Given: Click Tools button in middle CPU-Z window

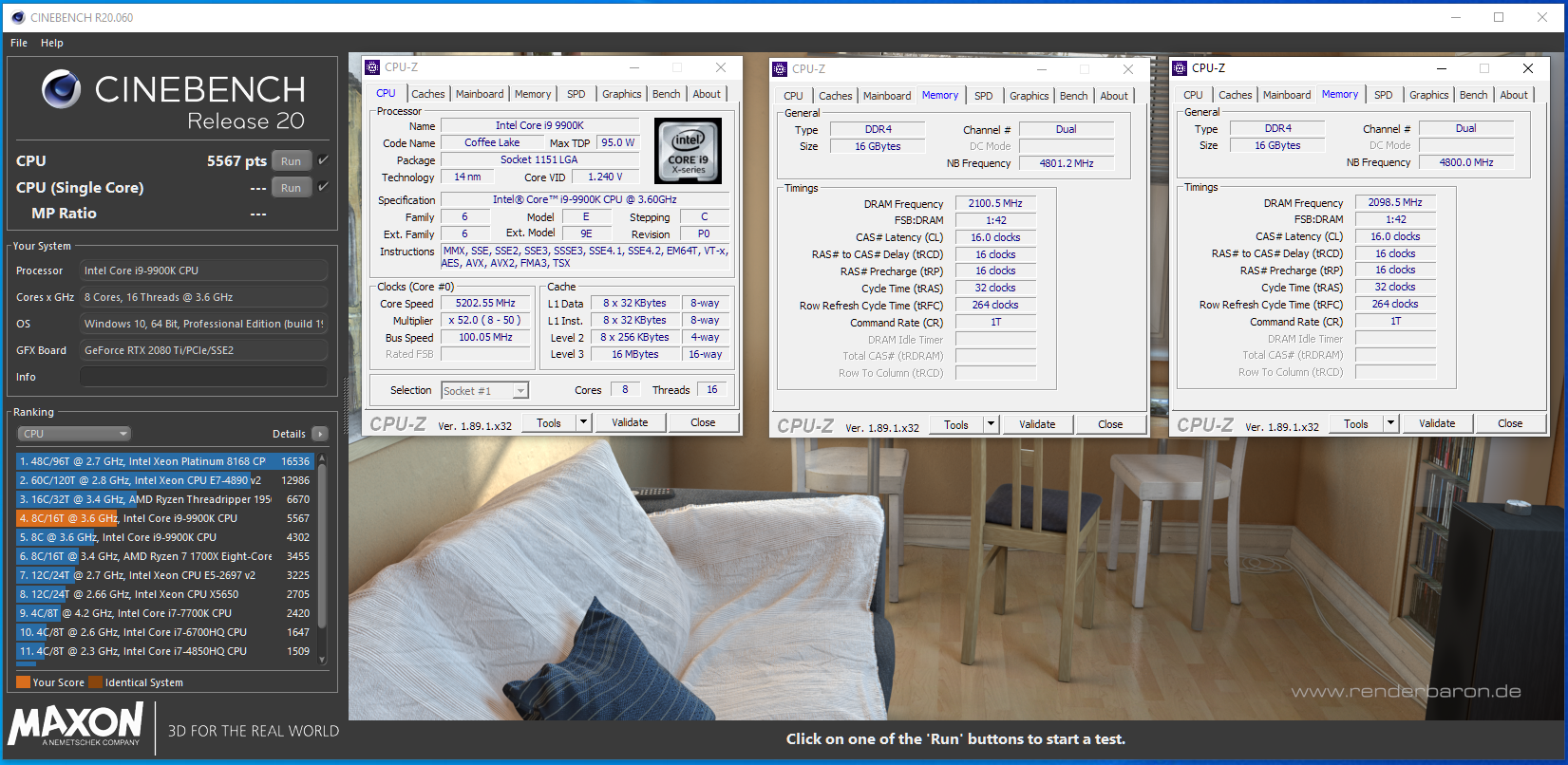Looking at the screenshot, I should (956, 424).
